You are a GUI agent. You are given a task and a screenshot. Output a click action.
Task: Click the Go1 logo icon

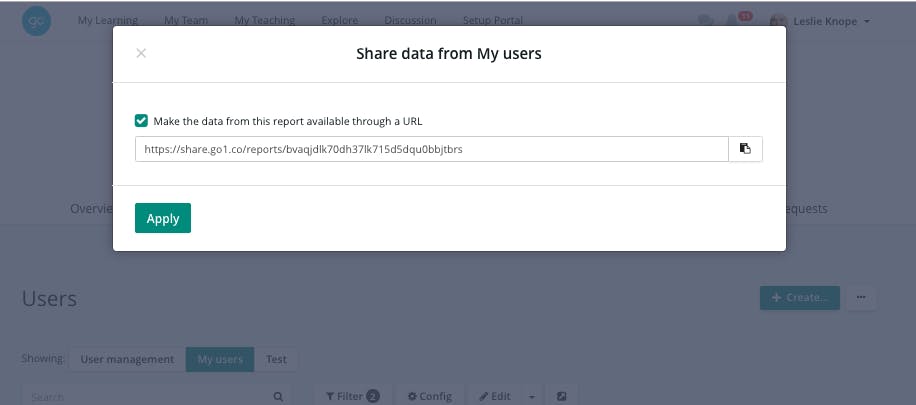coord(36,21)
